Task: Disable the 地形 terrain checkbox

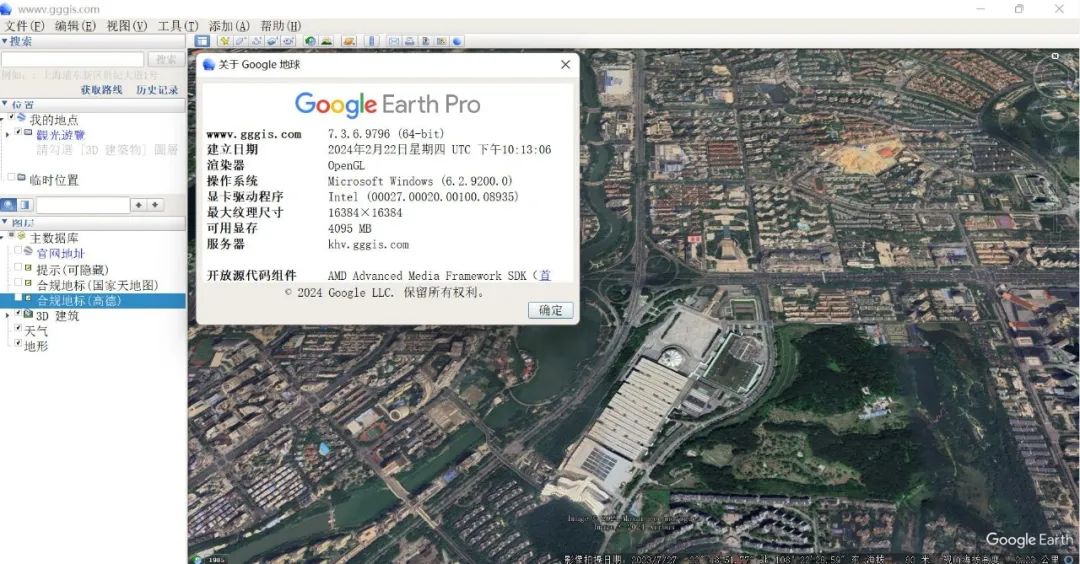Action: pyautogui.click(x=19, y=342)
